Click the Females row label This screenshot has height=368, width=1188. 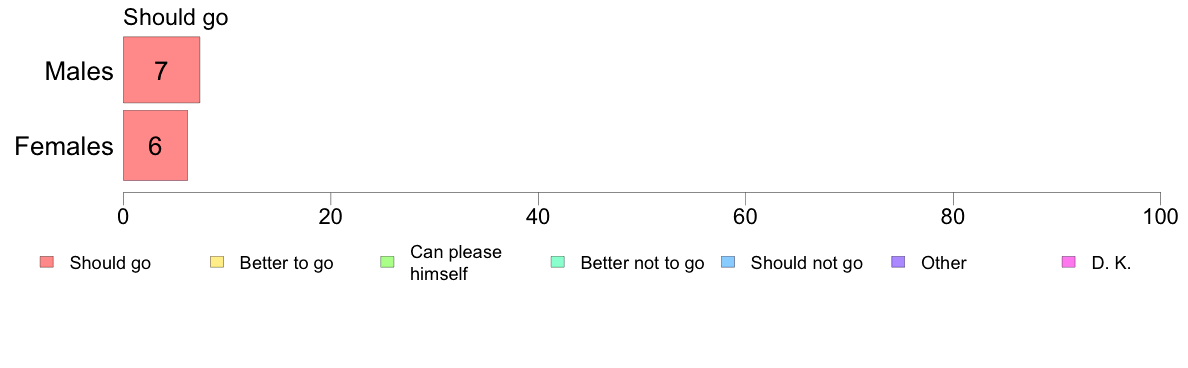pos(64,146)
